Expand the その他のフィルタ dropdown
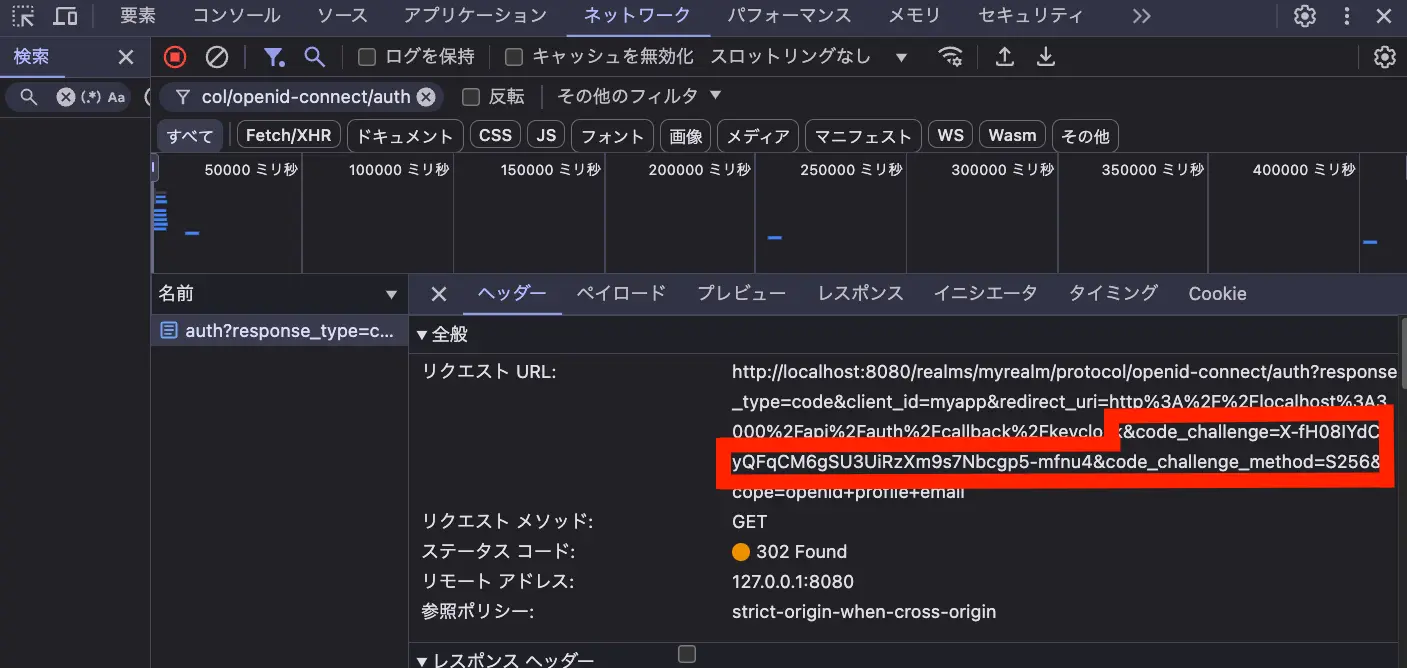 pos(639,96)
